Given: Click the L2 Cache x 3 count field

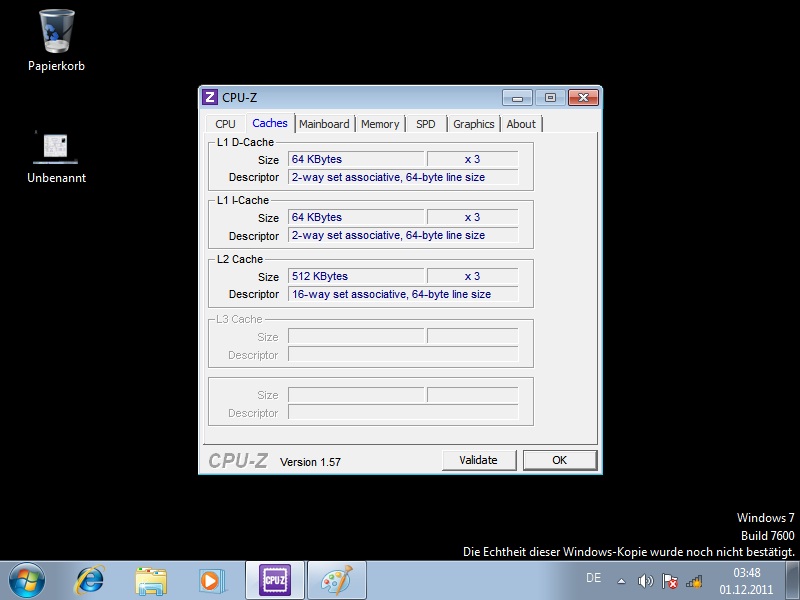Looking at the screenshot, I should pos(472,276).
